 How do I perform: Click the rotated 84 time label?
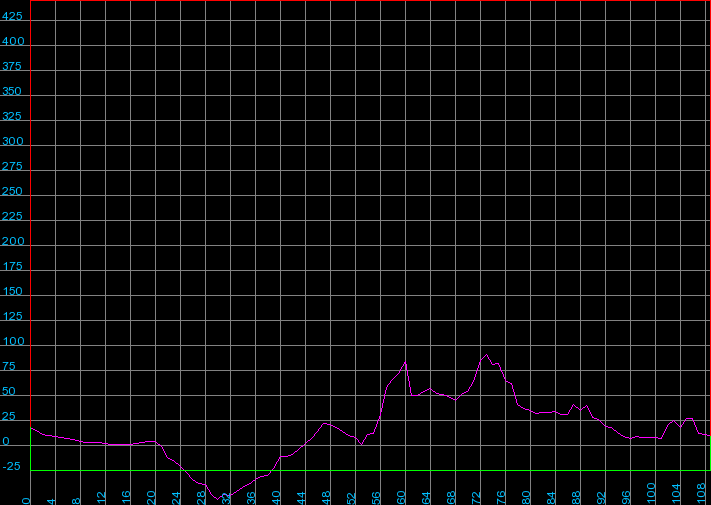(x=550, y=497)
